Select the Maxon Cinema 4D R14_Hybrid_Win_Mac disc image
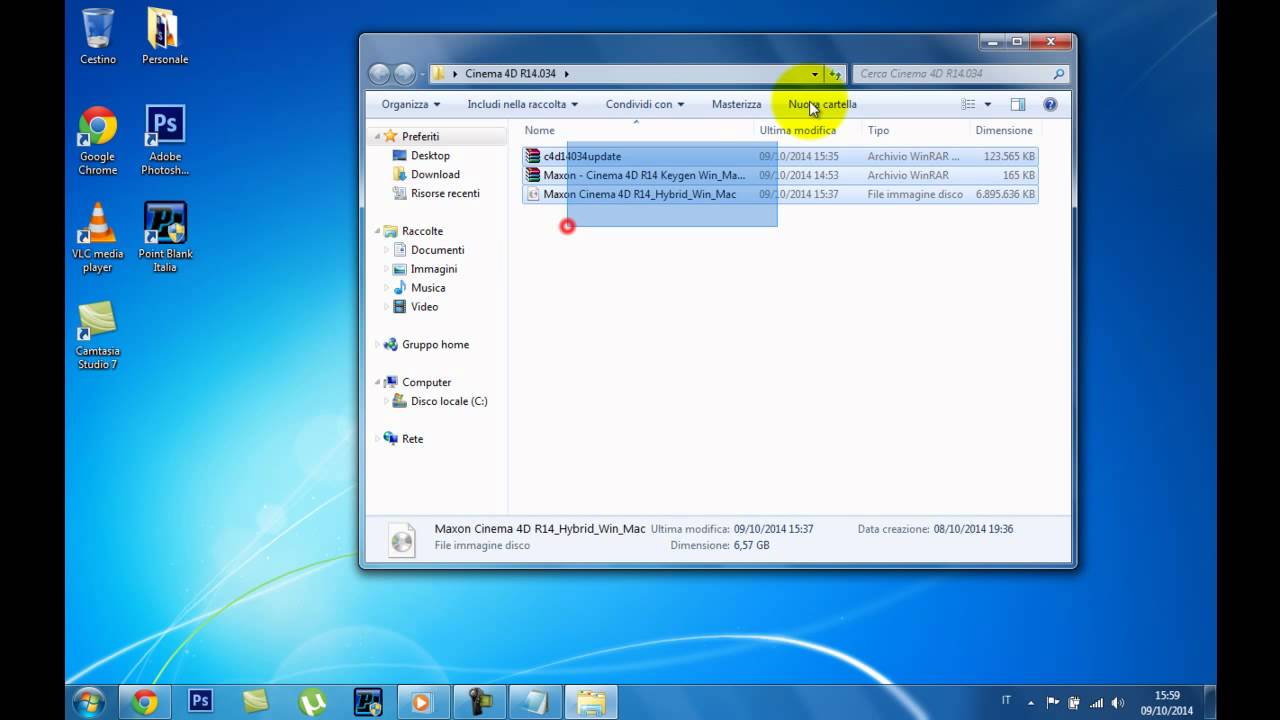 click(x=780, y=194)
